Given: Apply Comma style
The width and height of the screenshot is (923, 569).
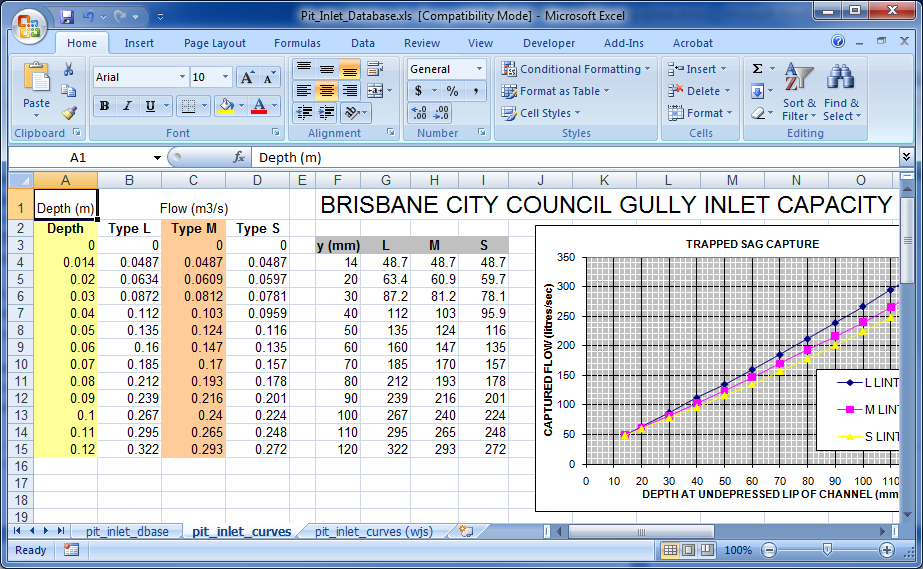Looking at the screenshot, I should click(x=475, y=91).
